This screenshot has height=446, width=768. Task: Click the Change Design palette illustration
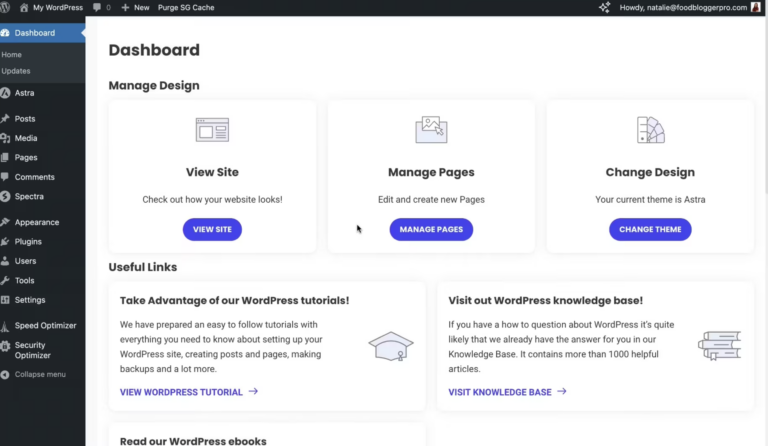[650, 130]
